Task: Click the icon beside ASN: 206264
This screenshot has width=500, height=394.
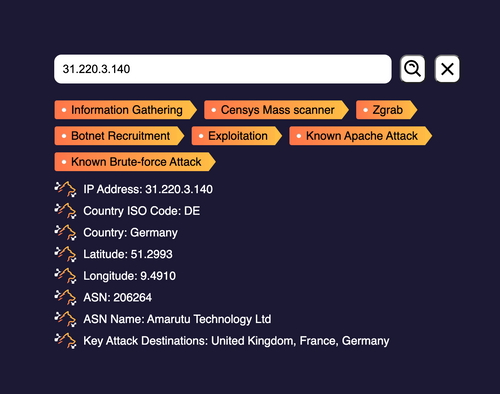Action: (65, 297)
